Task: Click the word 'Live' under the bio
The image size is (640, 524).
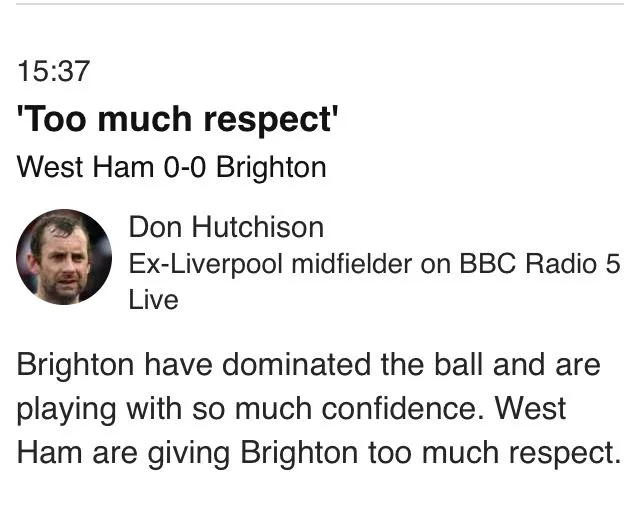Action: click(153, 299)
